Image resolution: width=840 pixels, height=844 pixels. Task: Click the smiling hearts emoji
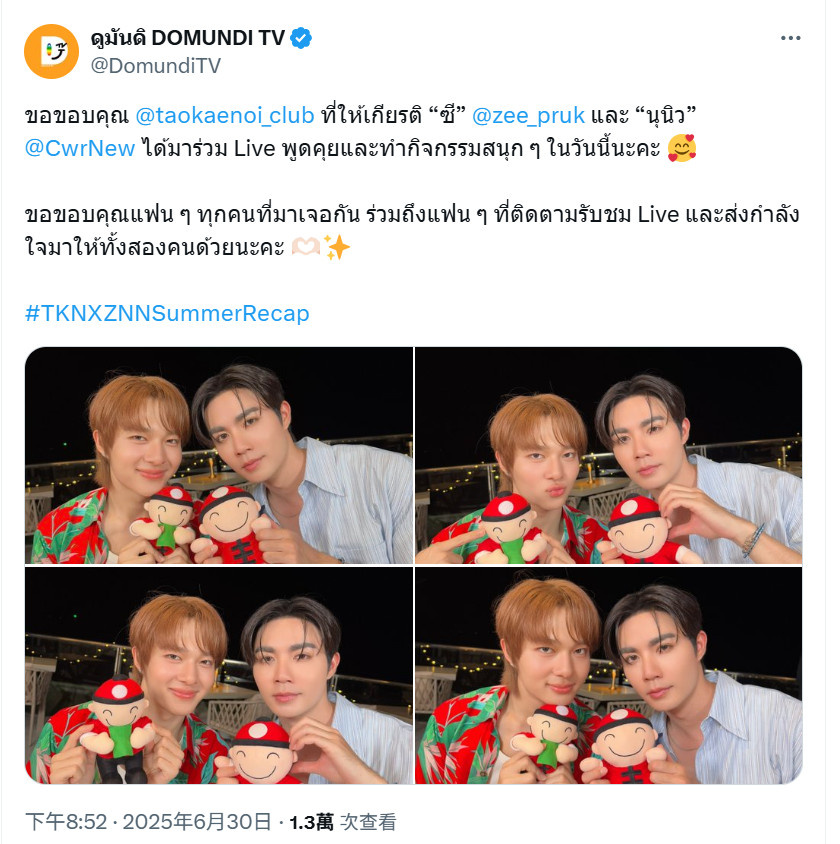682,148
